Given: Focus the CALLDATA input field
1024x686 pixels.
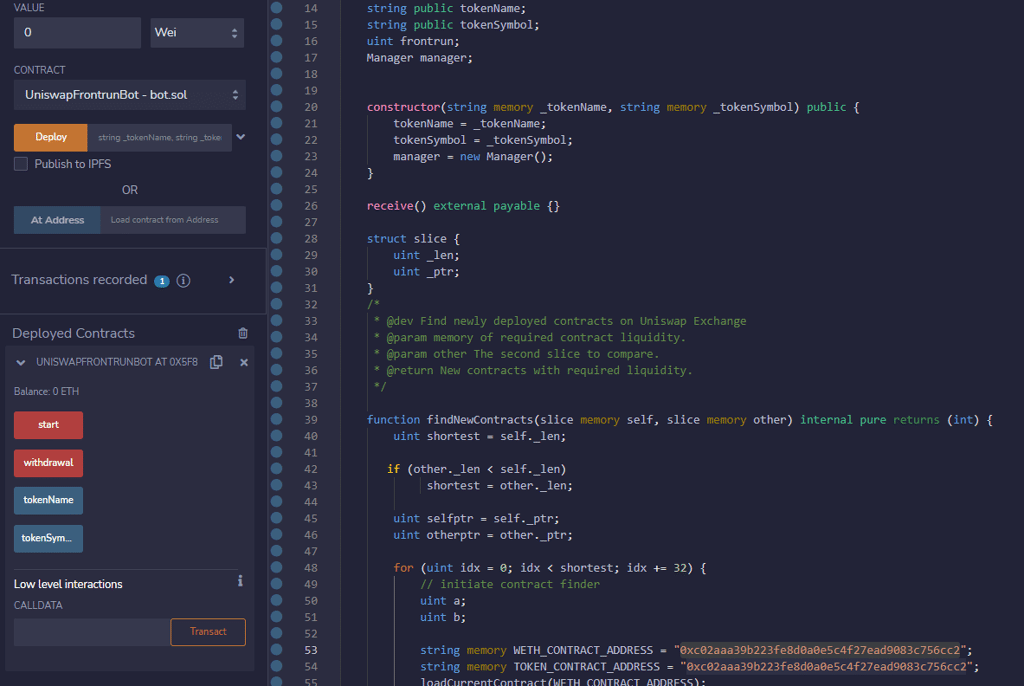Looking at the screenshot, I should [92, 632].
